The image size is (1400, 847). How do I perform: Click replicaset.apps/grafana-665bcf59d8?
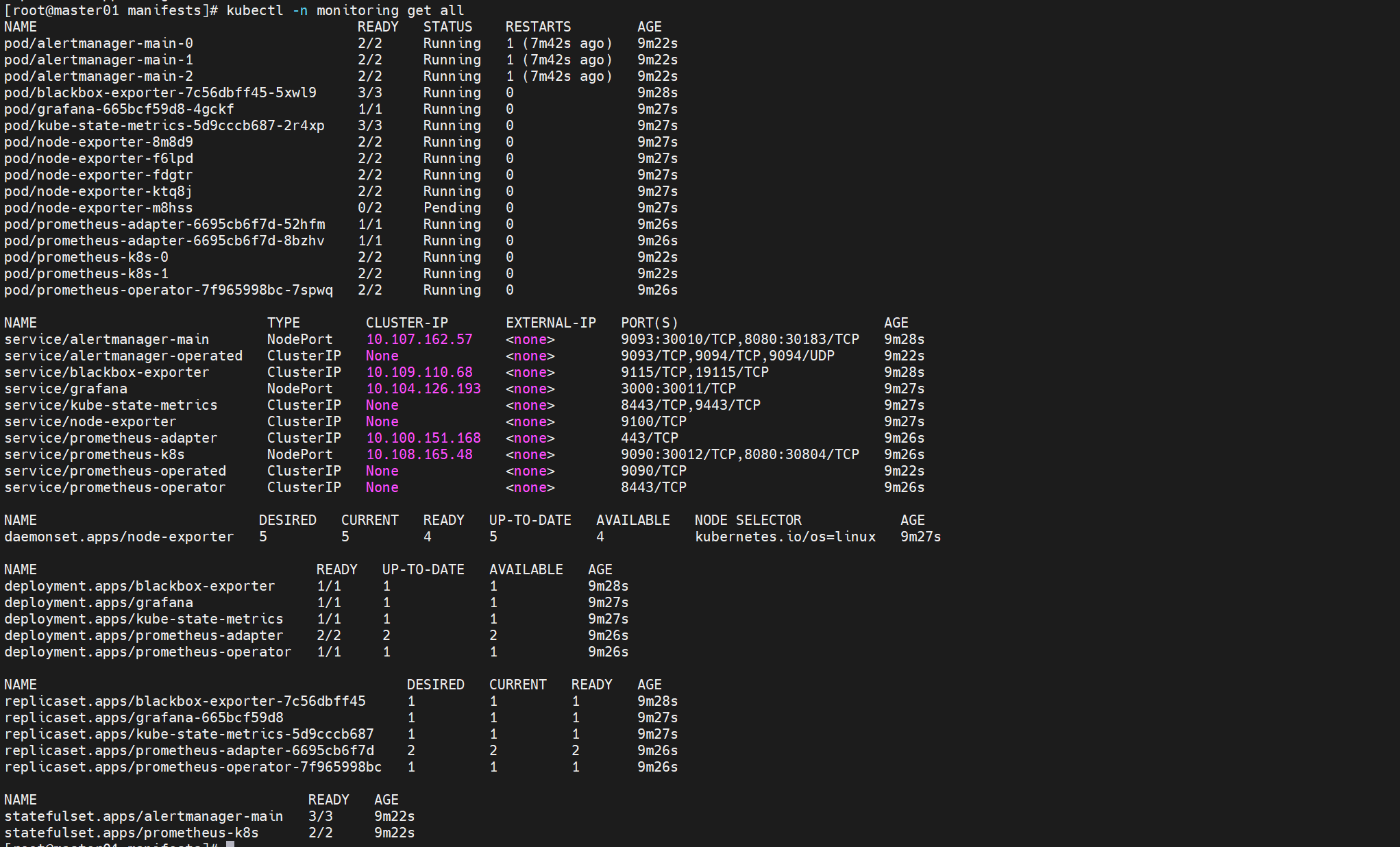coord(144,717)
